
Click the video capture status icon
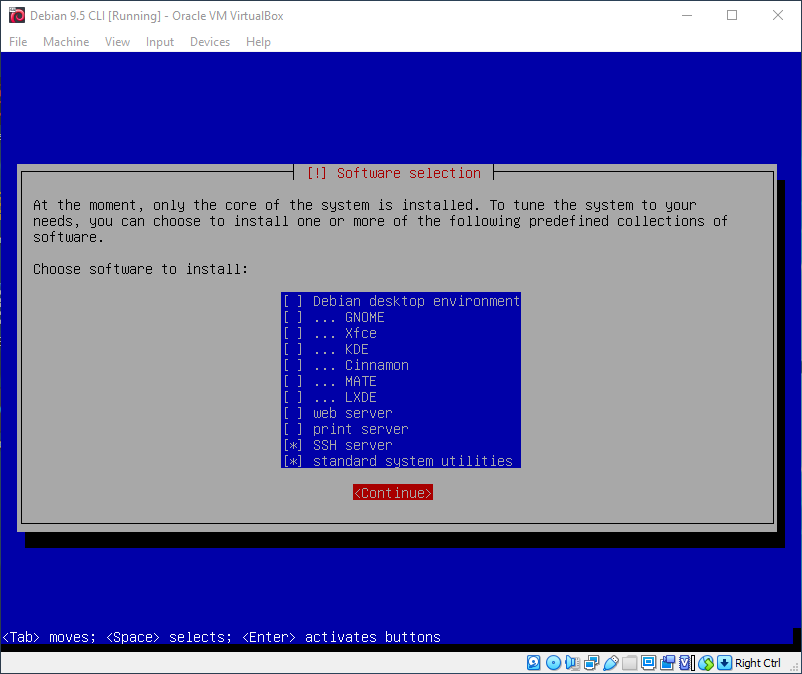667,663
